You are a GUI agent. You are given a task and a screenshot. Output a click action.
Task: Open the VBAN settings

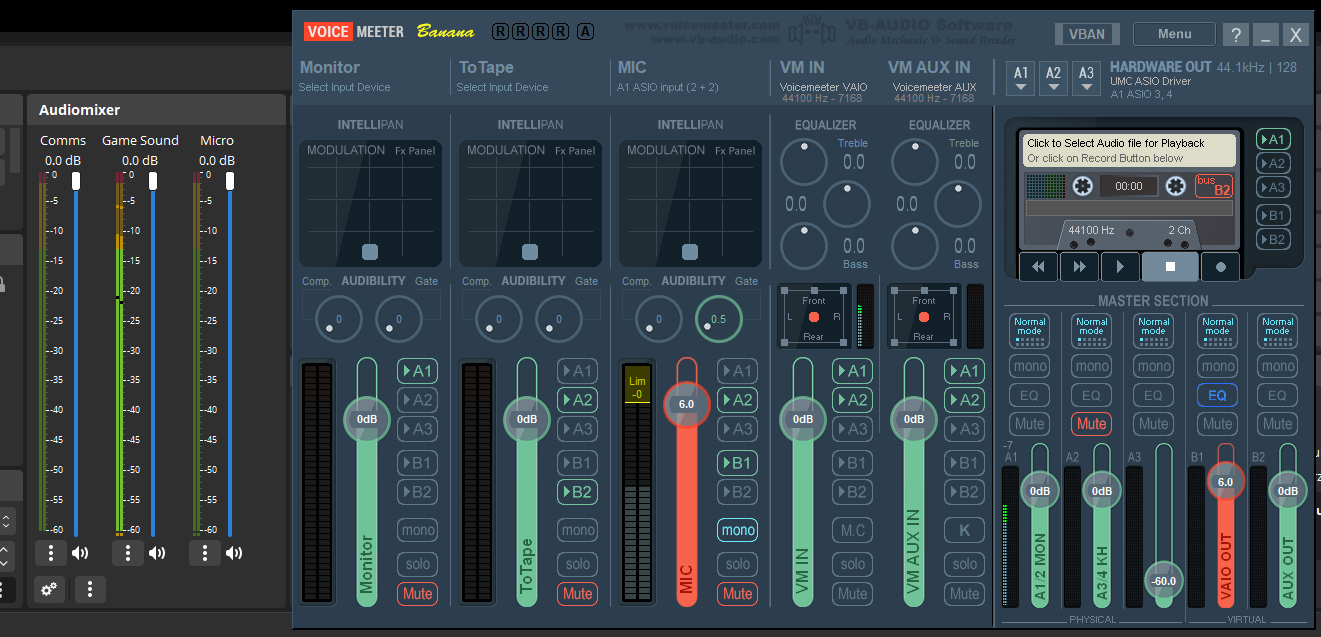tap(1087, 34)
